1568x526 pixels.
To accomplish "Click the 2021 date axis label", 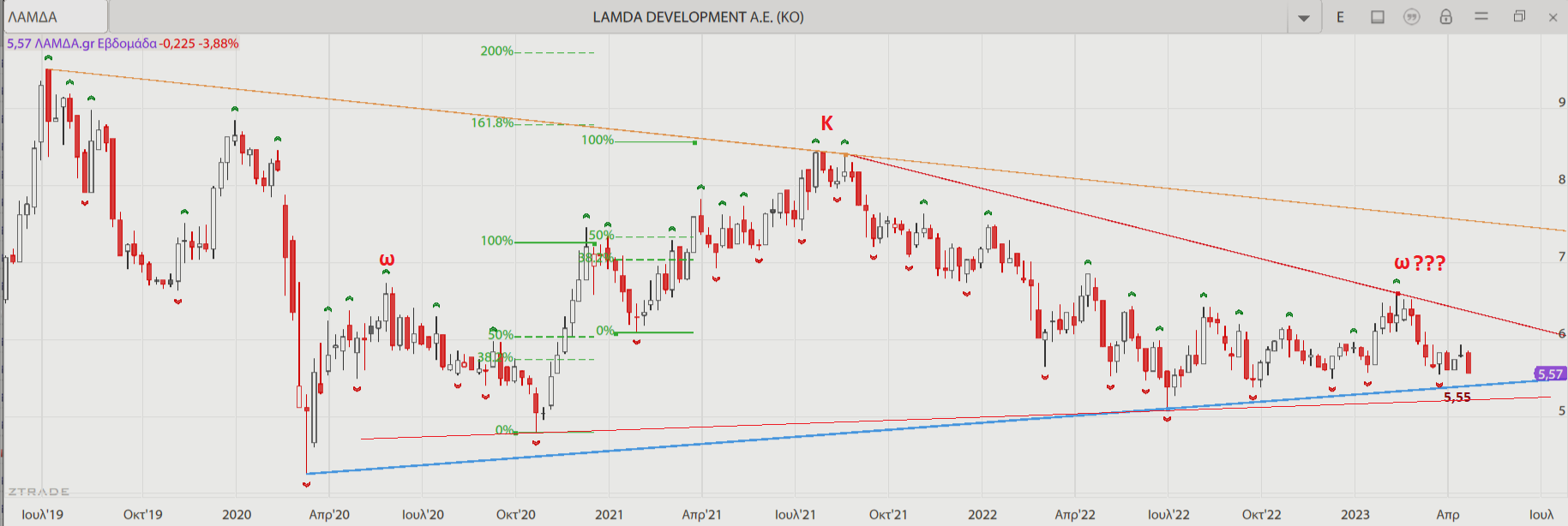I will (x=610, y=515).
